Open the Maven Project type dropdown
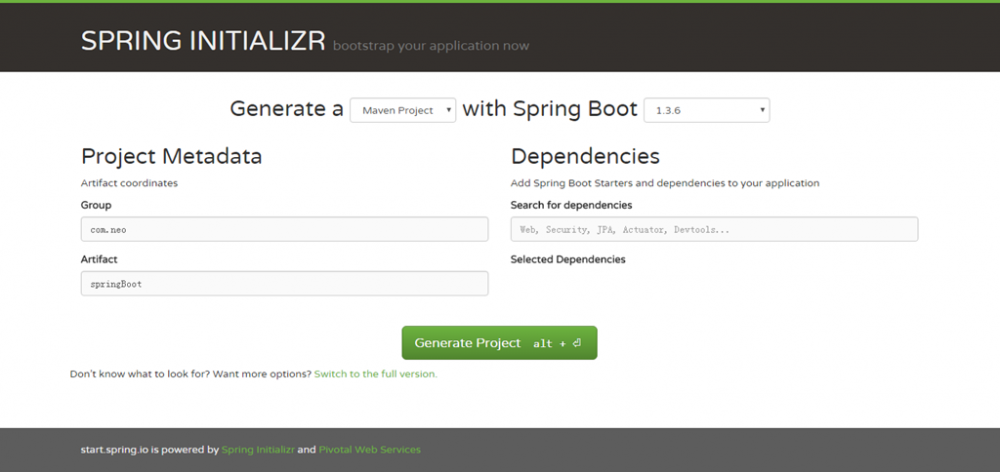The image size is (1000, 472). tap(402, 110)
